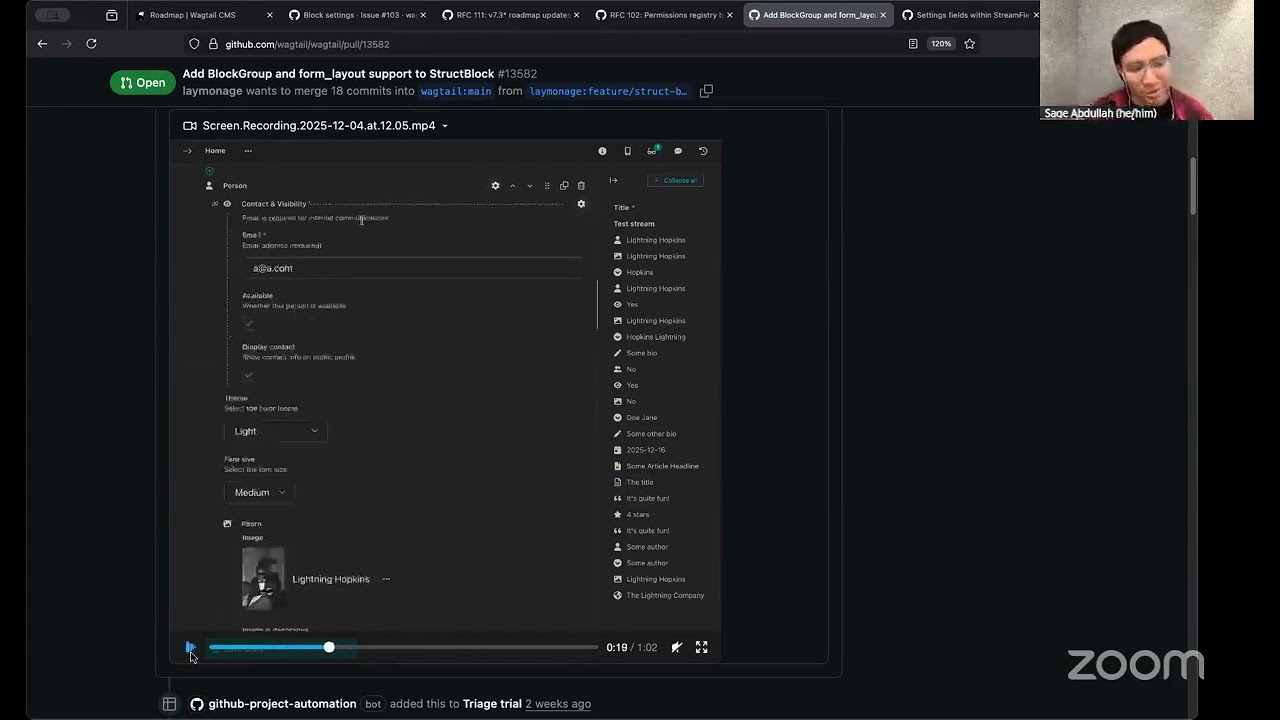
Task: Jump to 'Test stream' minimap heading
Action: point(634,224)
